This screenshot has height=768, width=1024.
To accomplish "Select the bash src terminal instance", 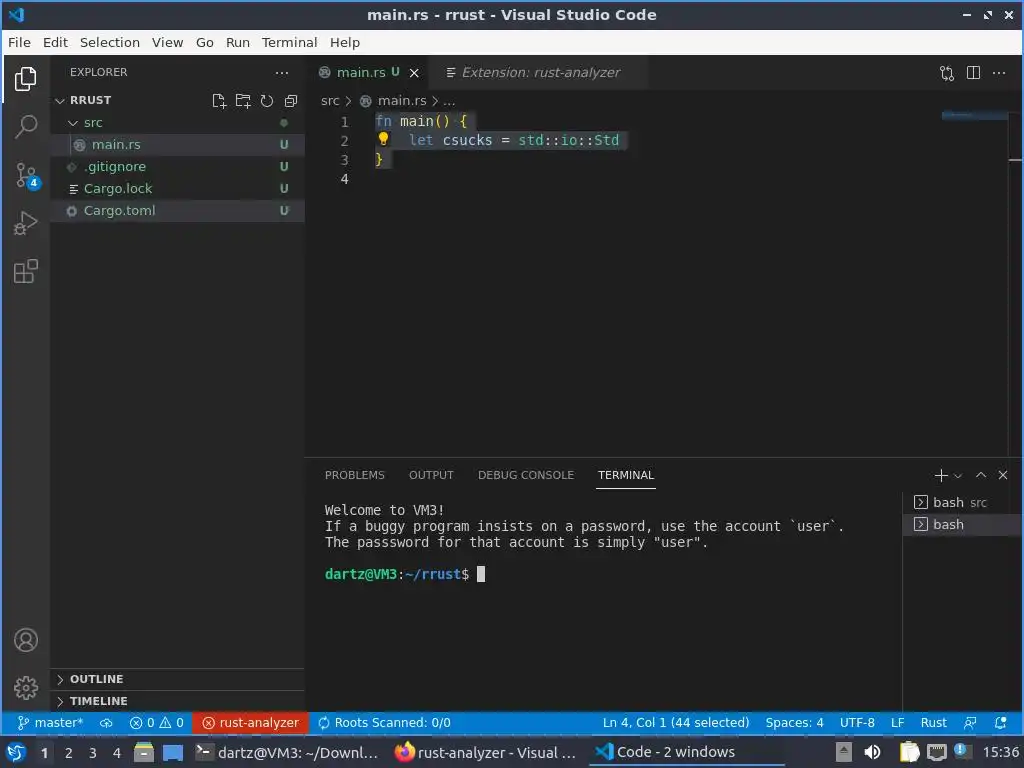I will [x=961, y=503].
